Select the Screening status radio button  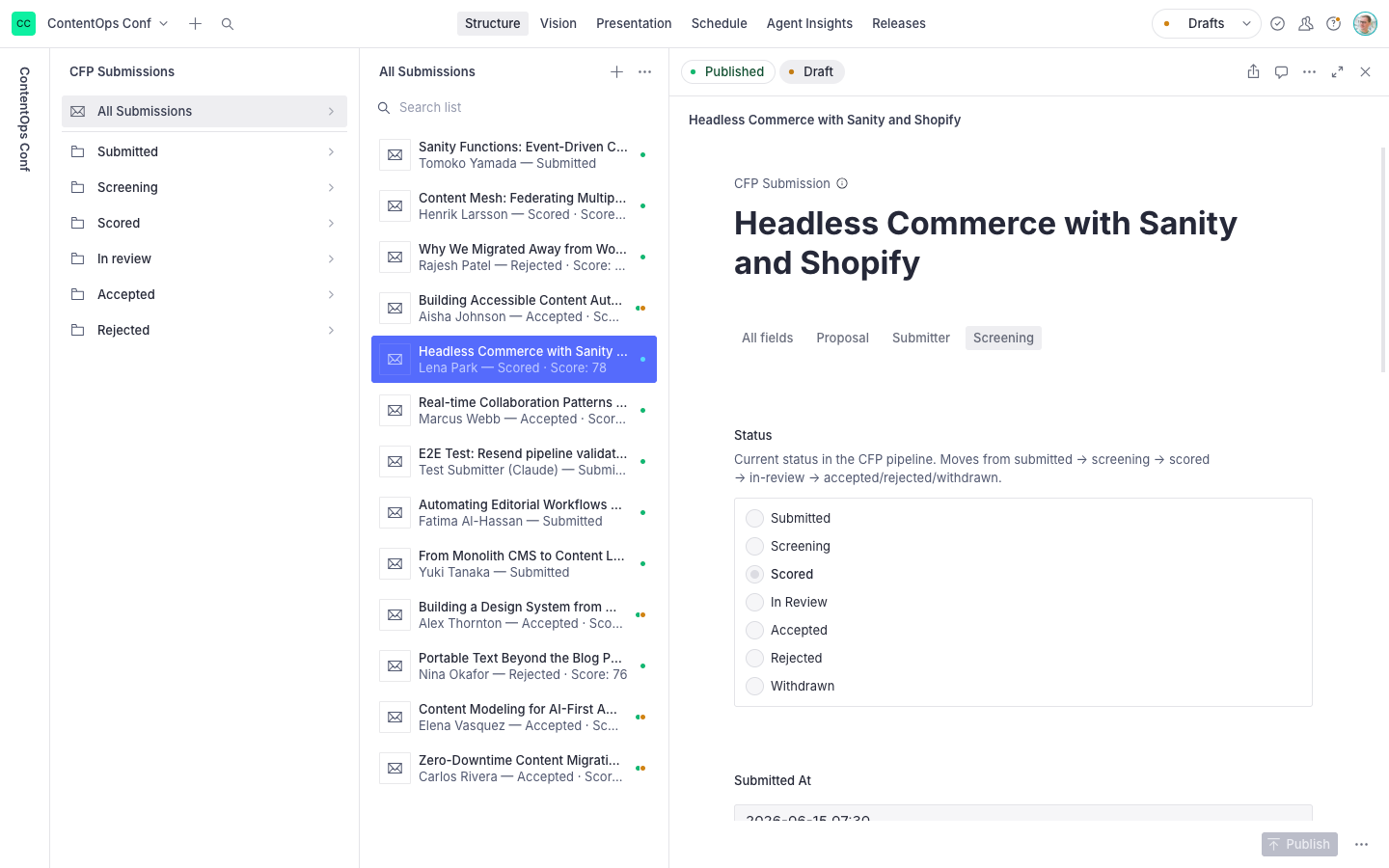click(755, 546)
